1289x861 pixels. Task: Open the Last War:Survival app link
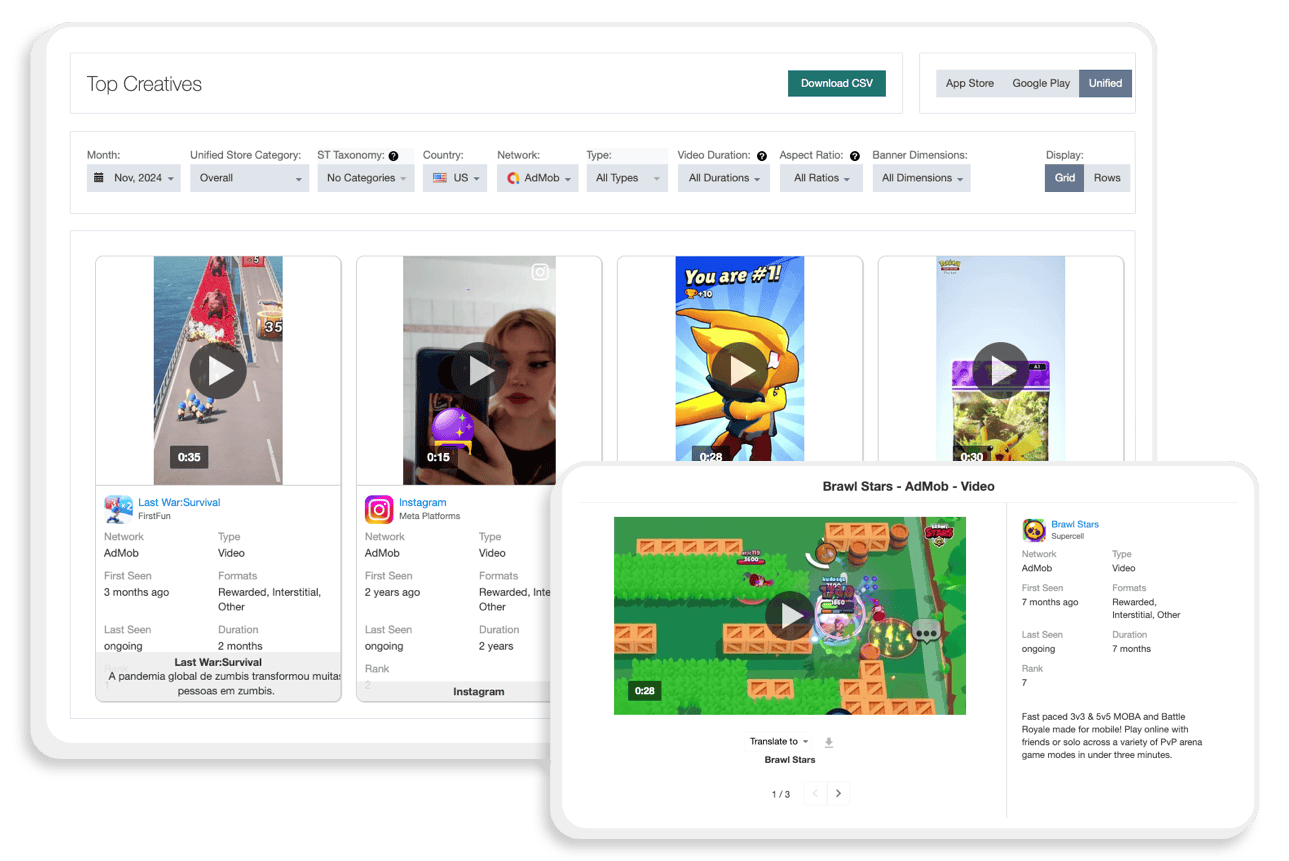(179, 502)
